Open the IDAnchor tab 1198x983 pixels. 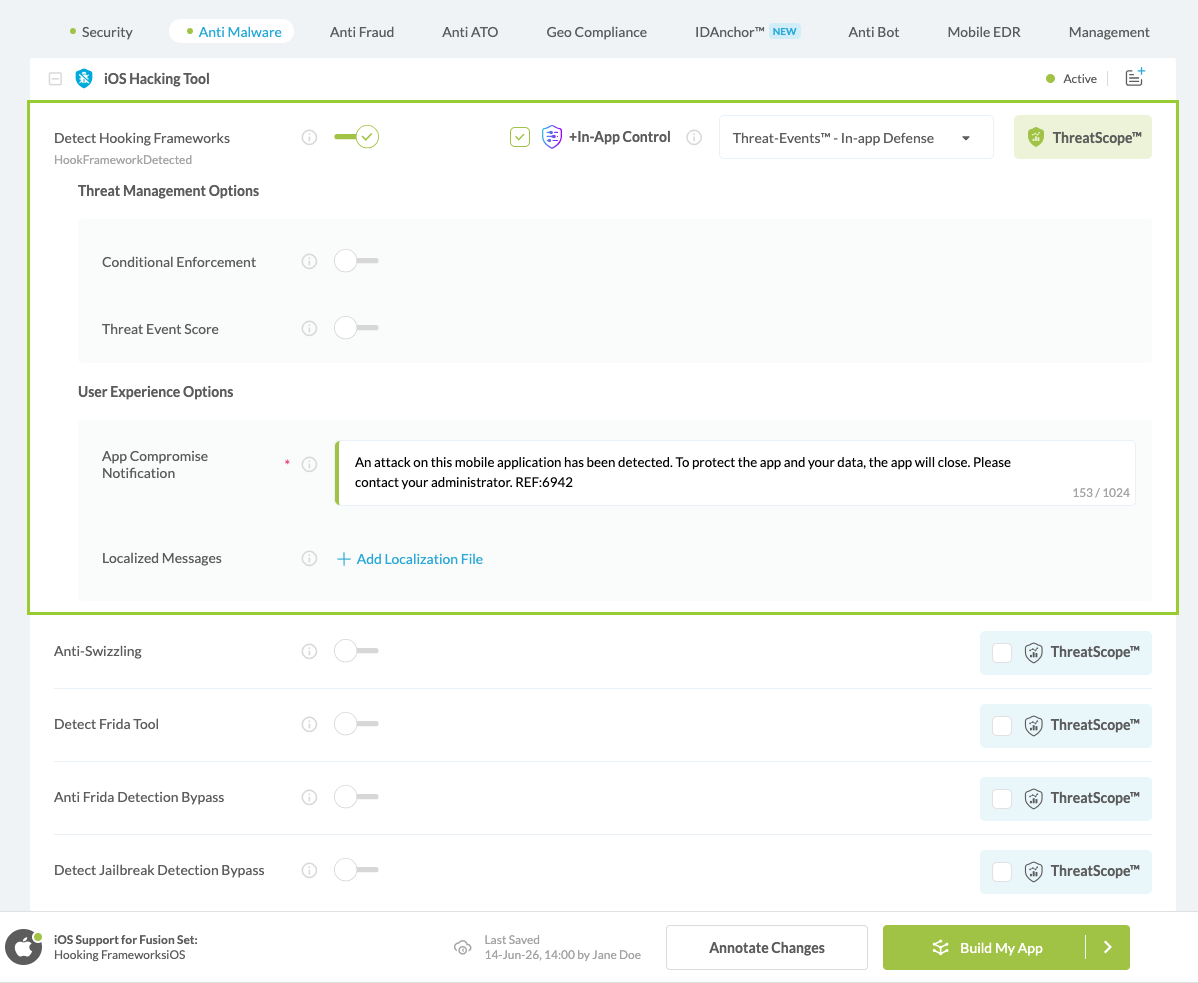coord(746,32)
